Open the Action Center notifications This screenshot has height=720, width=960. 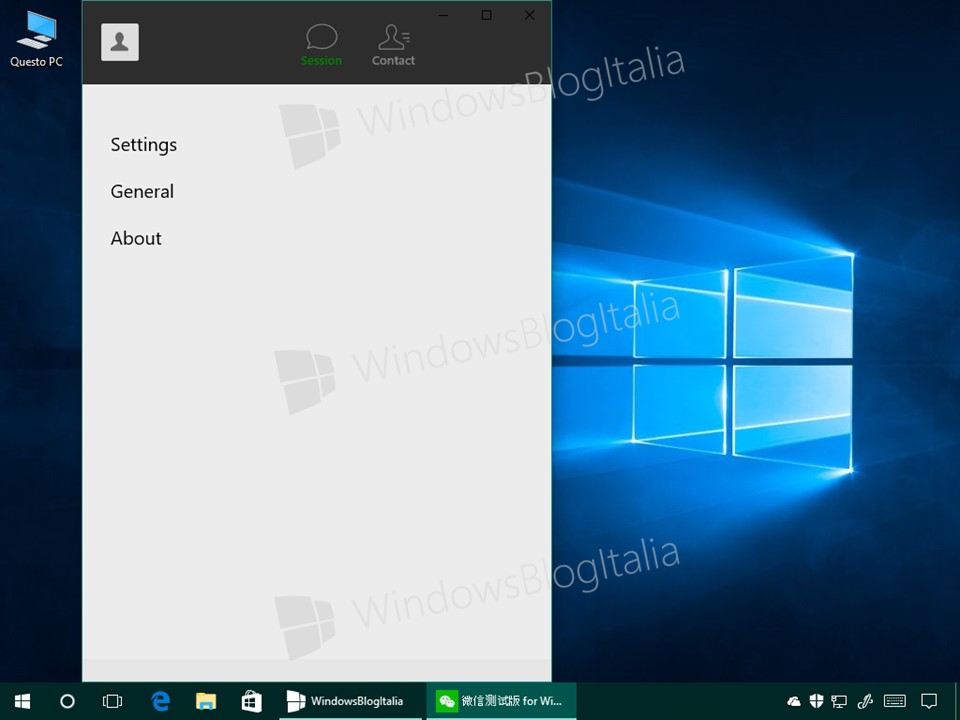[929, 701]
